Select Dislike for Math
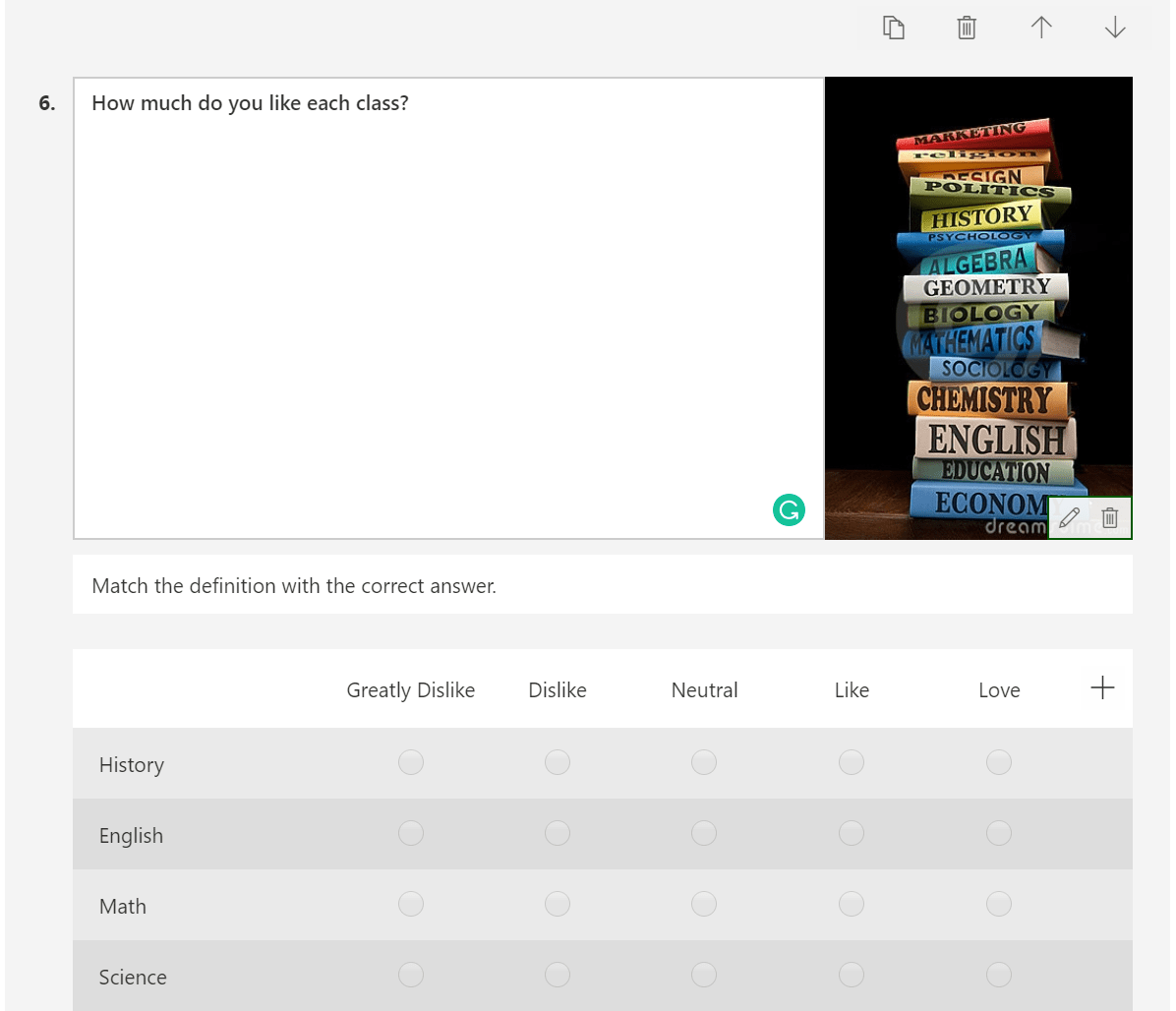The image size is (1176, 1011). point(558,904)
